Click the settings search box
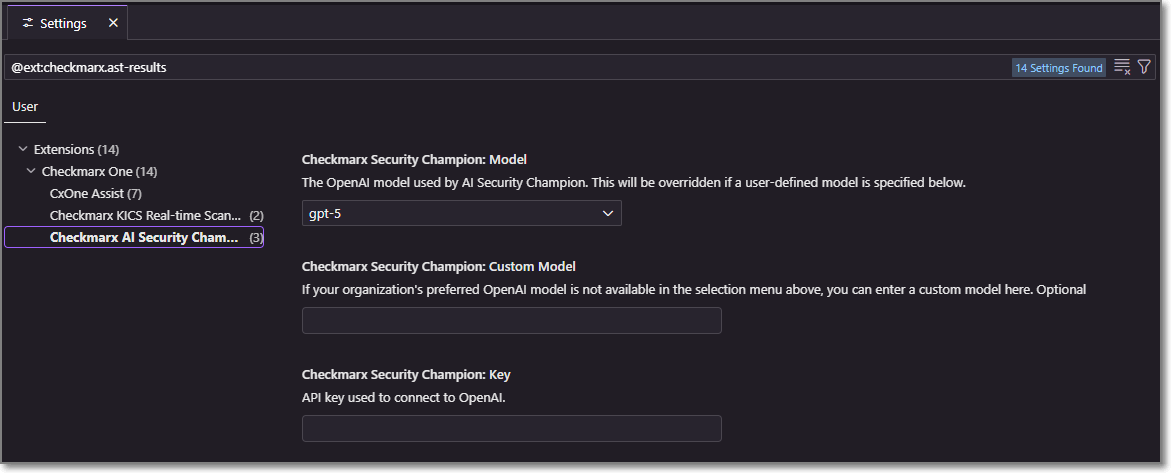The image size is (1171, 473). click(500, 67)
